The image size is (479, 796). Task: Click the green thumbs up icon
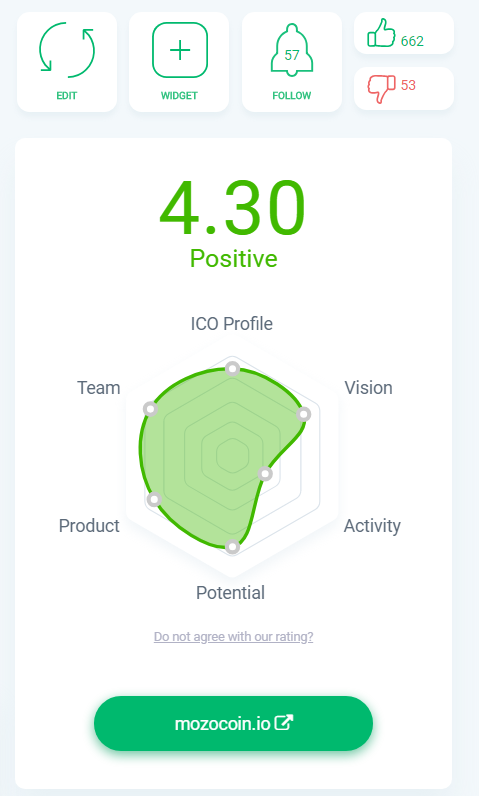[381, 33]
